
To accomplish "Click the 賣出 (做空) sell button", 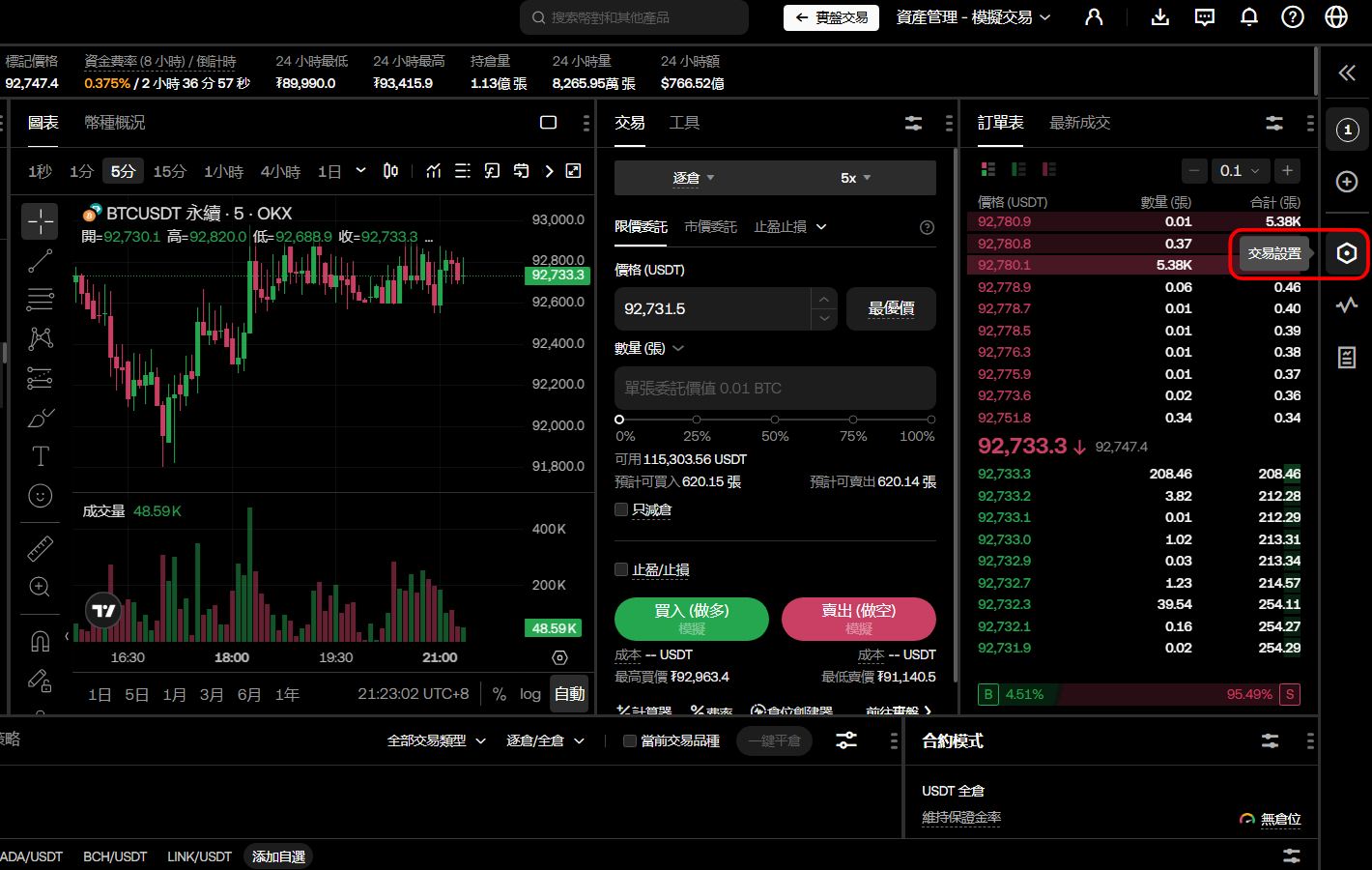I will (x=858, y=619).
